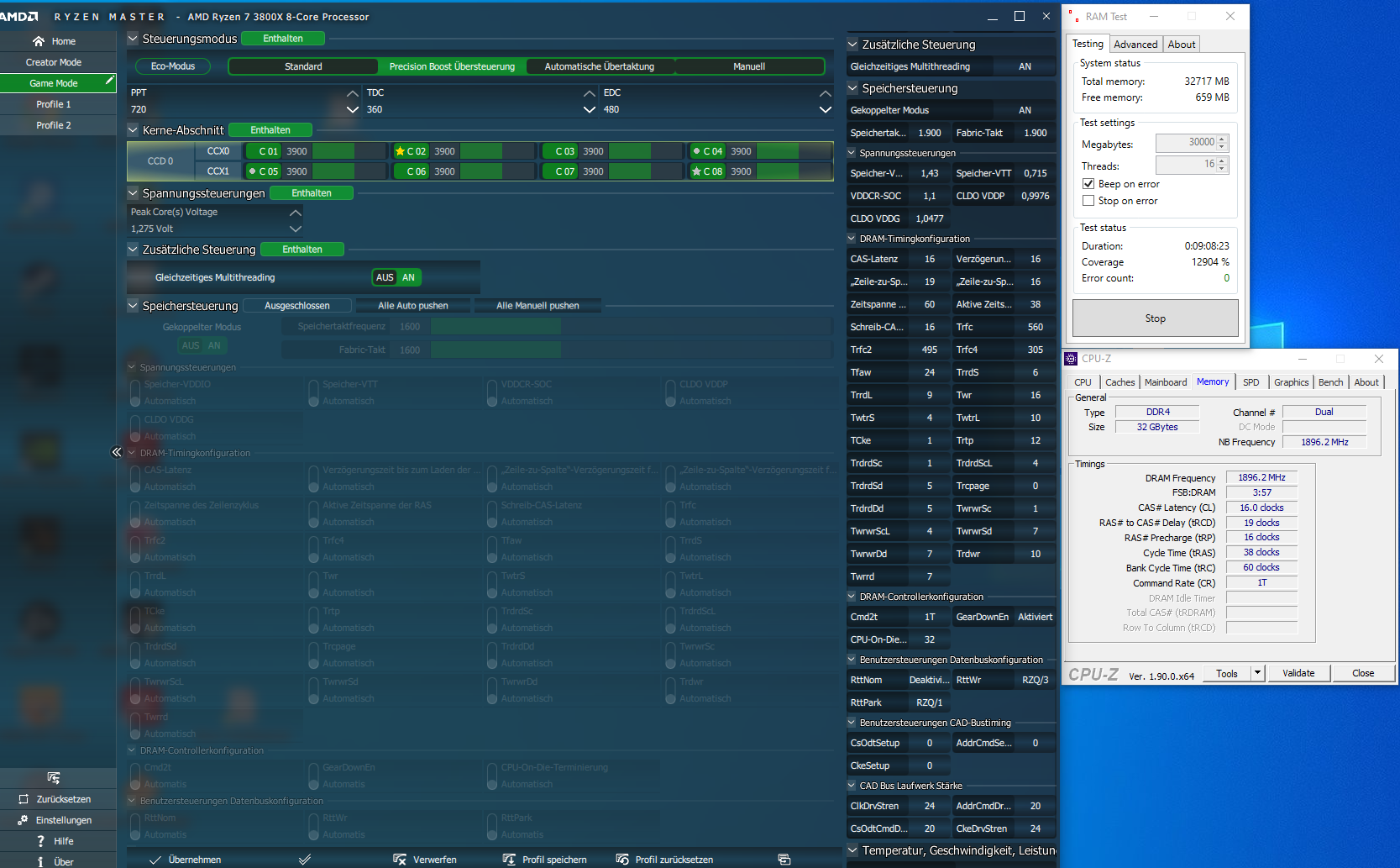
Task: Click the pencil edit icon on Game Mode
Action: click(109, 81)
